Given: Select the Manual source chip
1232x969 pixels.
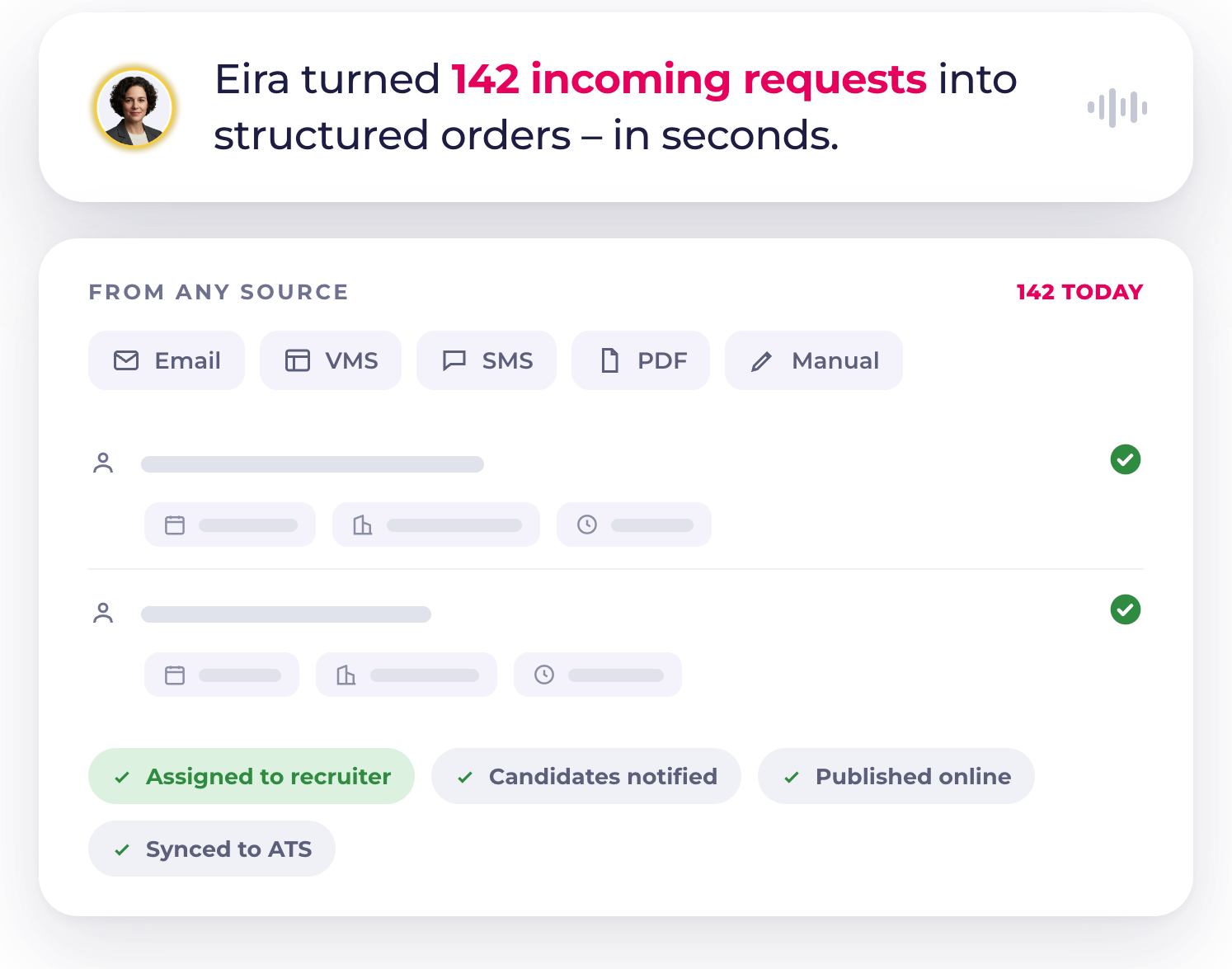Looking at the screenshot, I should point(814,360).
